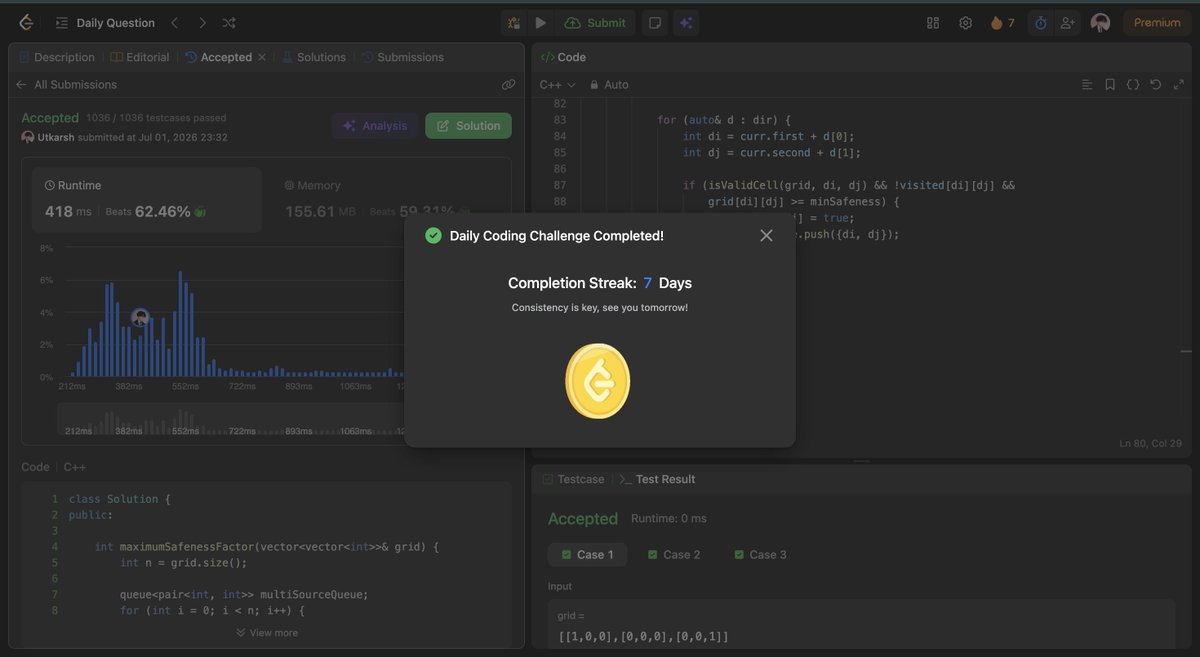Click the Submit button

coord(596,22)
